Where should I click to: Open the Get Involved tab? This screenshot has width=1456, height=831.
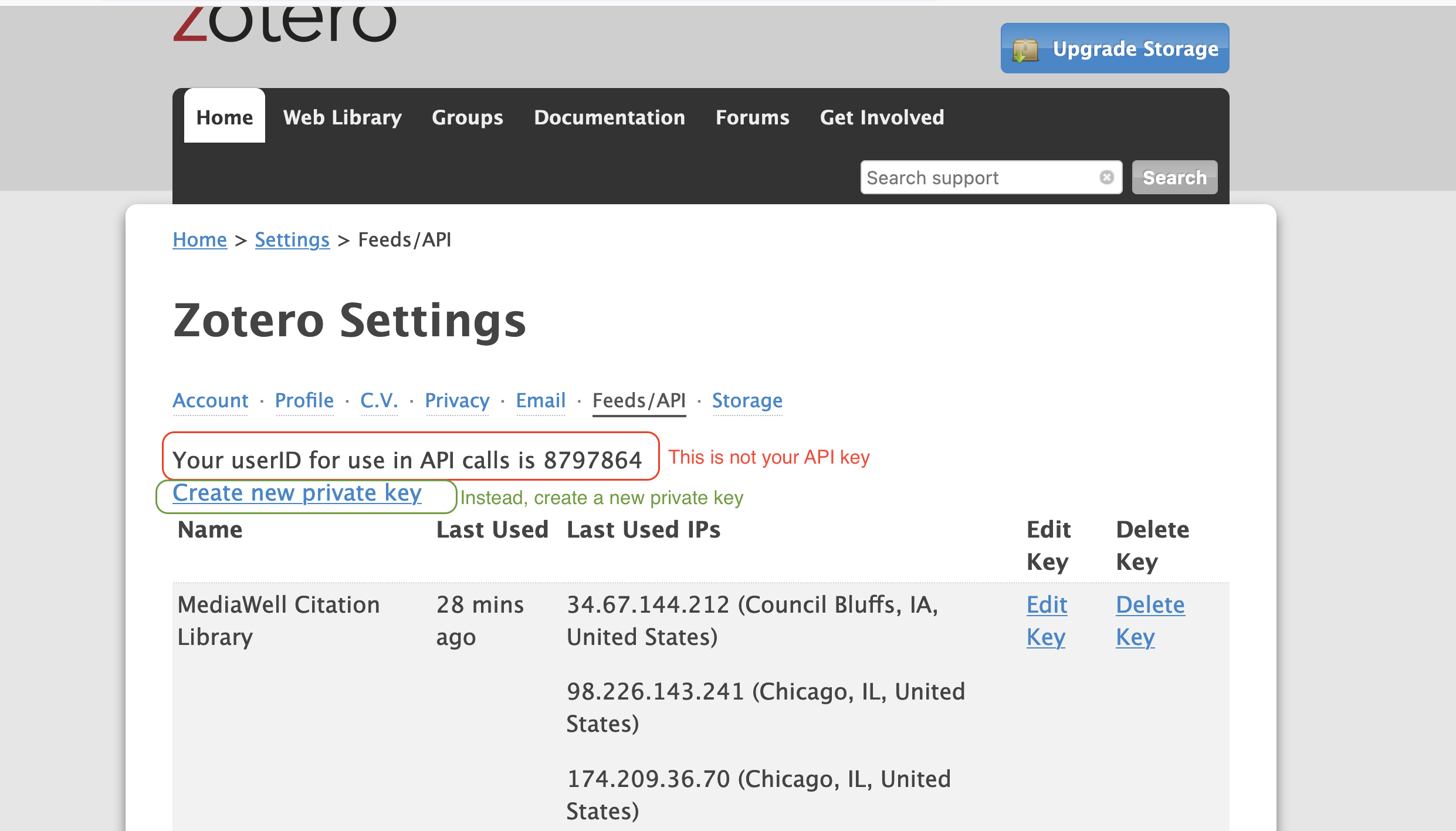coord(882,117)
